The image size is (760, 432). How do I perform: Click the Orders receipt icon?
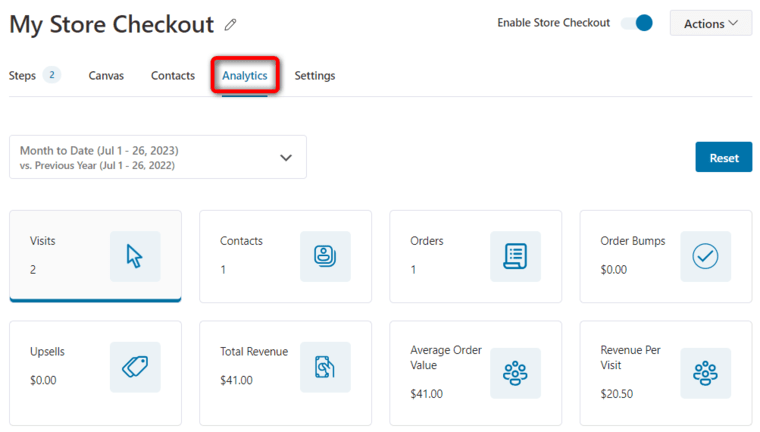coord(515,256)
